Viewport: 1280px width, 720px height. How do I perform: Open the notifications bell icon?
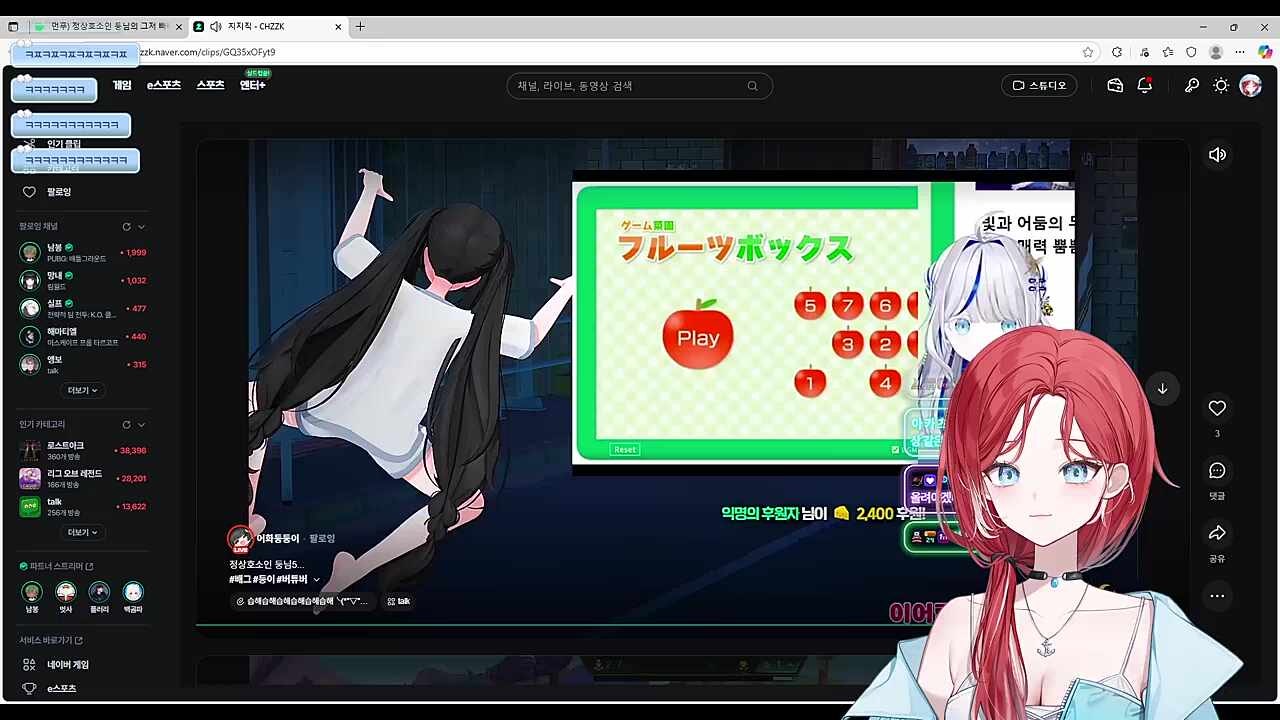point(1145,86)
